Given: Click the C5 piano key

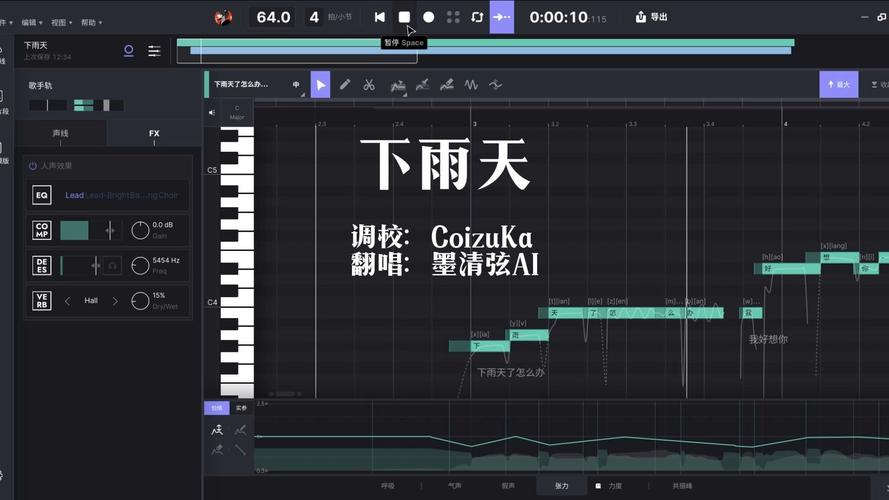Looking at the screenshot, I should [x=237, y=170].
